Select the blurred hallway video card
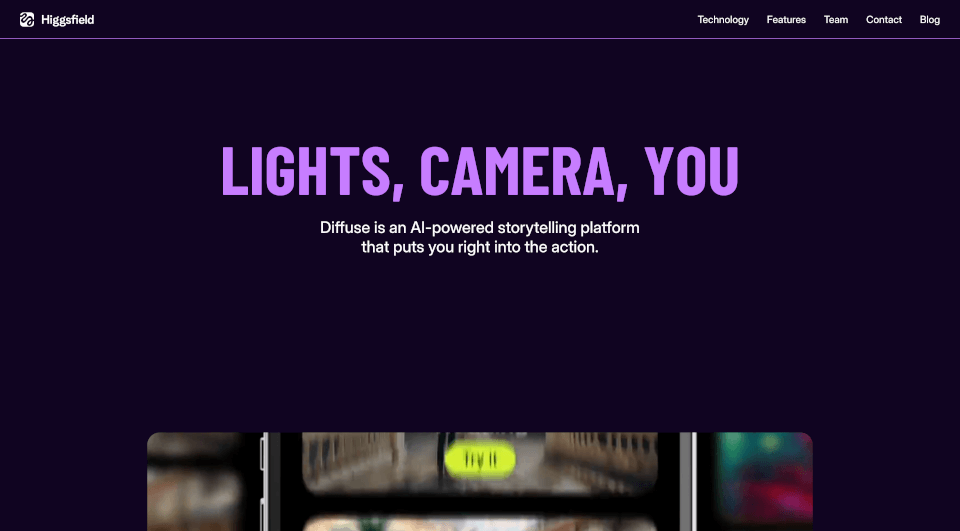Screen dimensions: 960x531 coord(480,464)
